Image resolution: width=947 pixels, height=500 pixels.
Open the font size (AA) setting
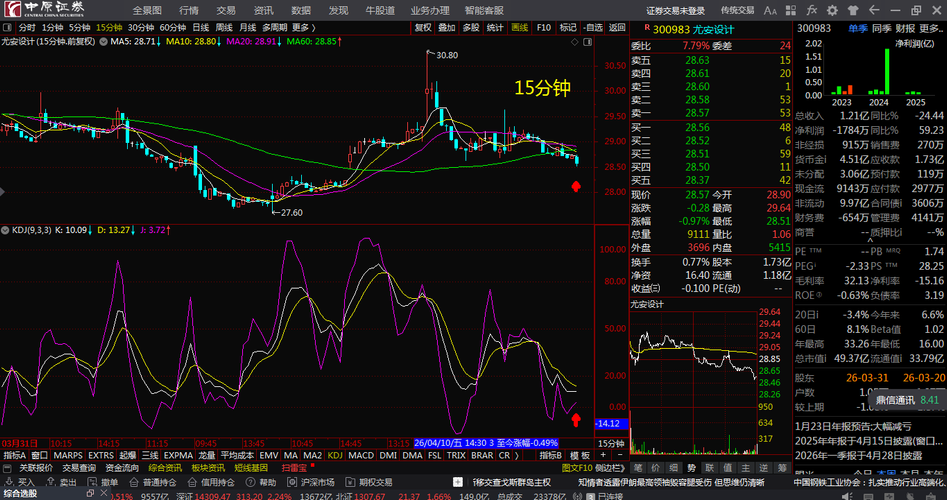(770, 10)
